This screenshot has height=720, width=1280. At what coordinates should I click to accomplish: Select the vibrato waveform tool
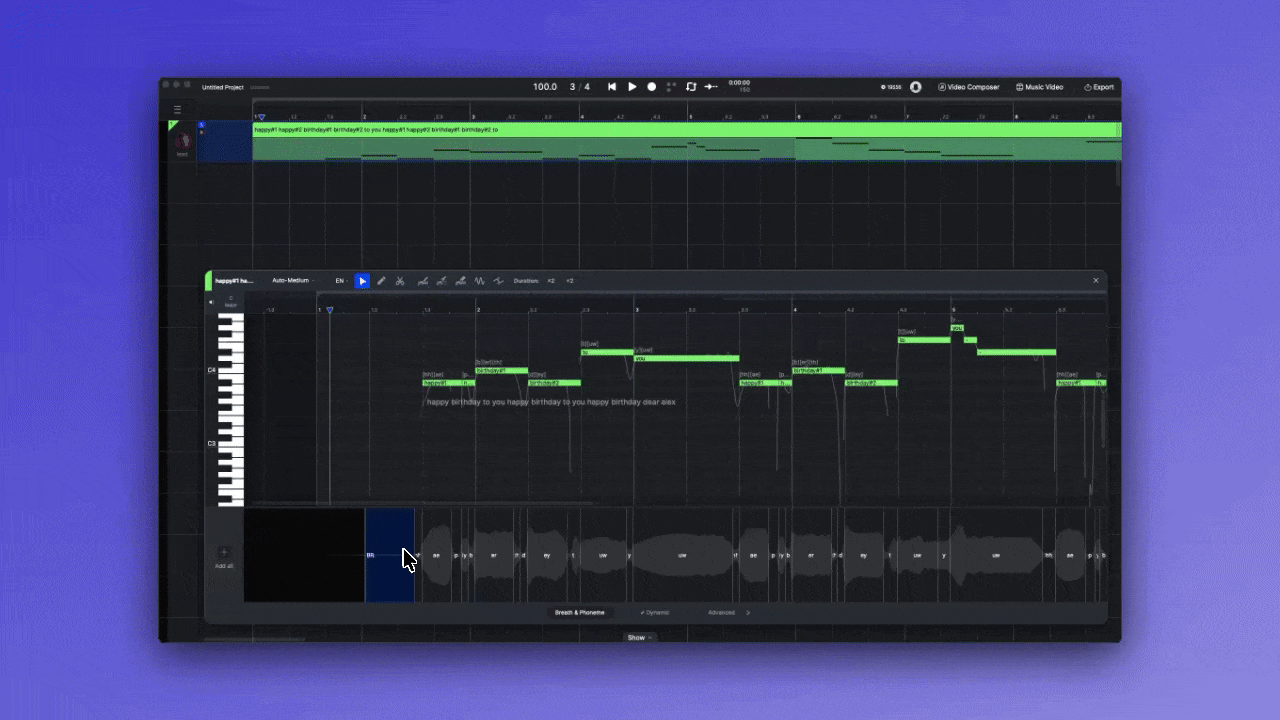point(480,281)
